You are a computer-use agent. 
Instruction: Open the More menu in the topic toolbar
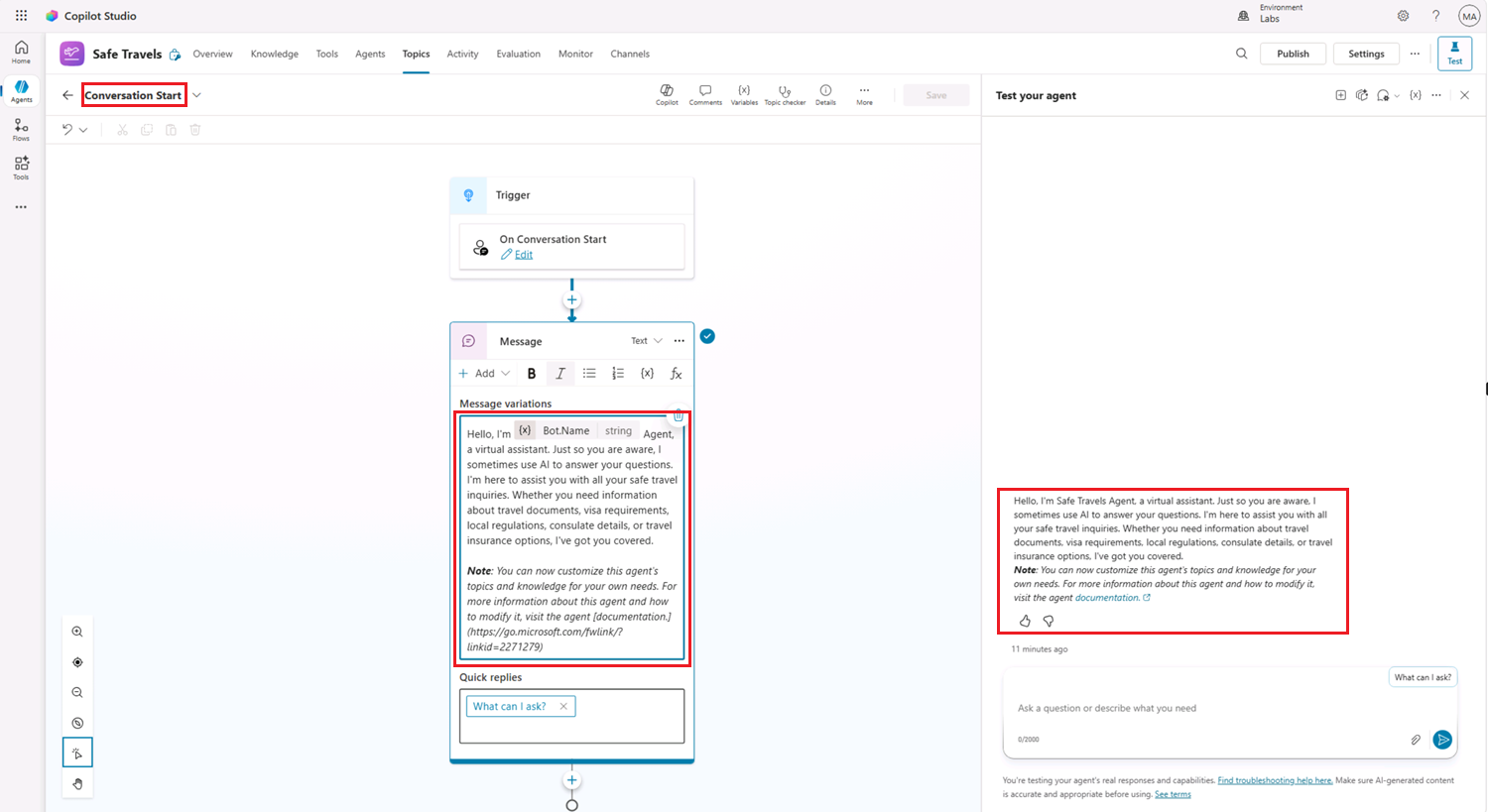865,94
